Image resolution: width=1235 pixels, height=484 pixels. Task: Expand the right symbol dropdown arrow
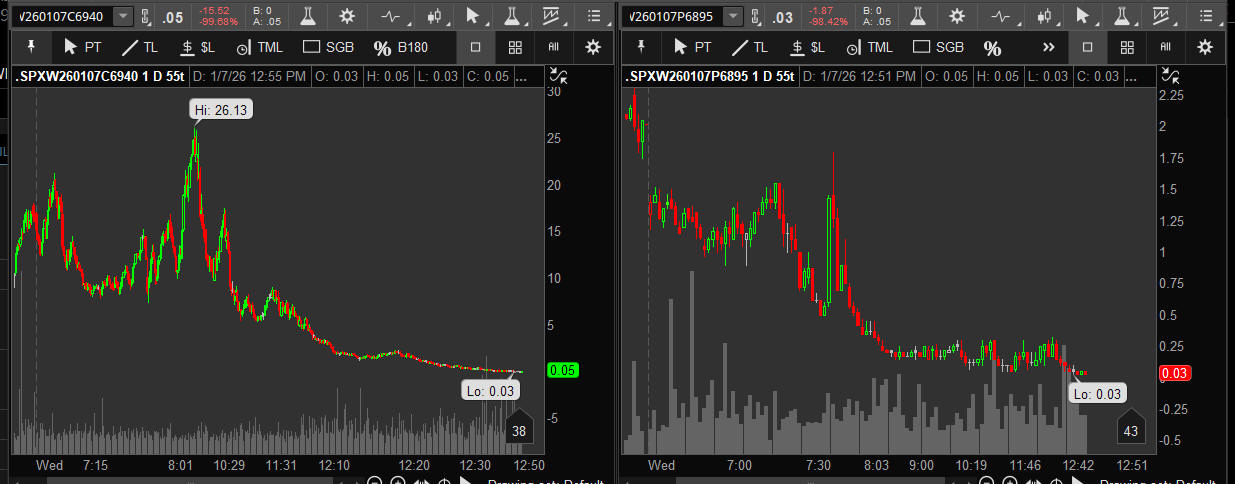pyautogui.click(x=733, y=16)
